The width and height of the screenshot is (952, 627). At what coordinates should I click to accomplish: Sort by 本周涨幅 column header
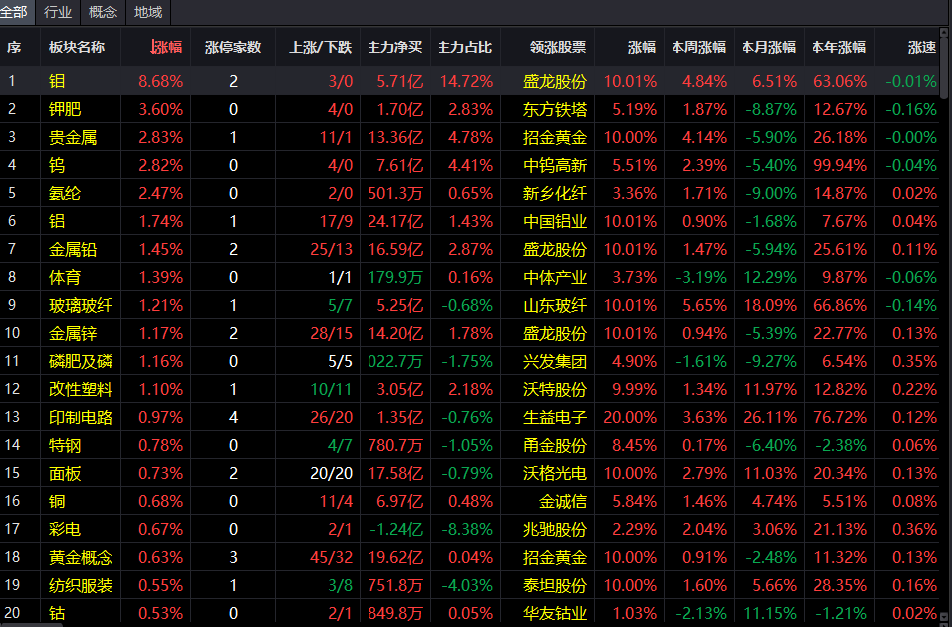point(699,47)
